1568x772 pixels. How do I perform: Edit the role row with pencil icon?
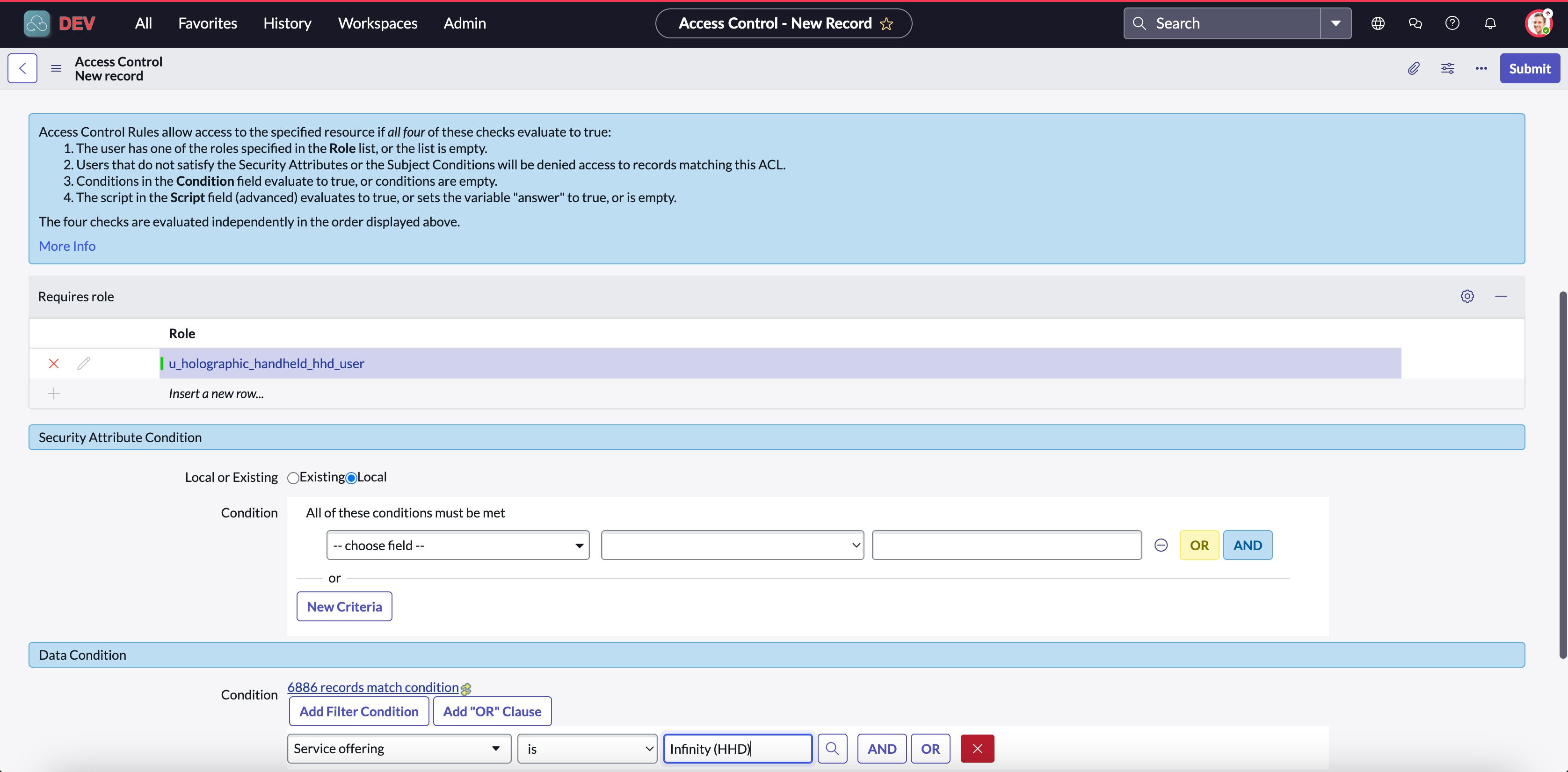pyautogui.click(x=83, y=364)
